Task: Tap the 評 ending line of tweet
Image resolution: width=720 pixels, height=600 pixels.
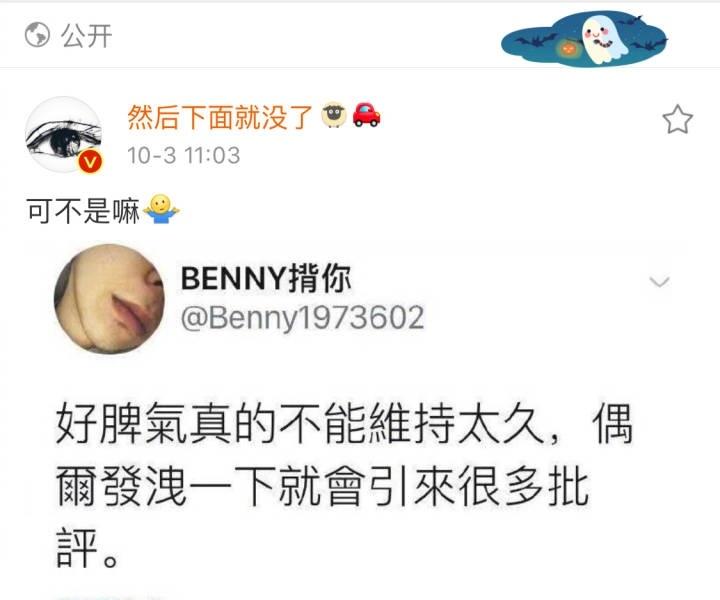Action: pos(87,548)
